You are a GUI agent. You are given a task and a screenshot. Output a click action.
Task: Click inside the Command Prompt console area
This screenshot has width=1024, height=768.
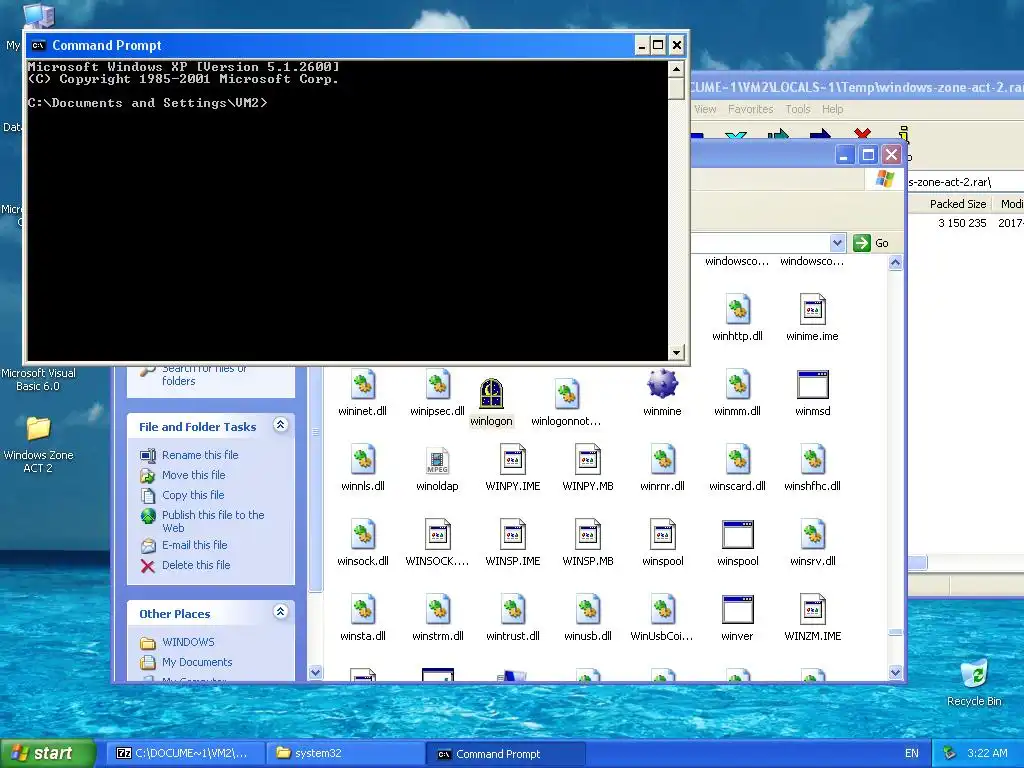pos(347,210)
